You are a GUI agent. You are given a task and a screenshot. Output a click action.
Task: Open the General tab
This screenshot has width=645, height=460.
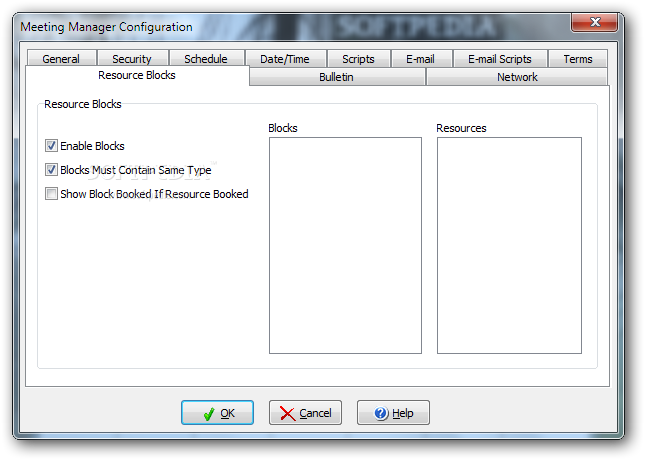point(61,58)
